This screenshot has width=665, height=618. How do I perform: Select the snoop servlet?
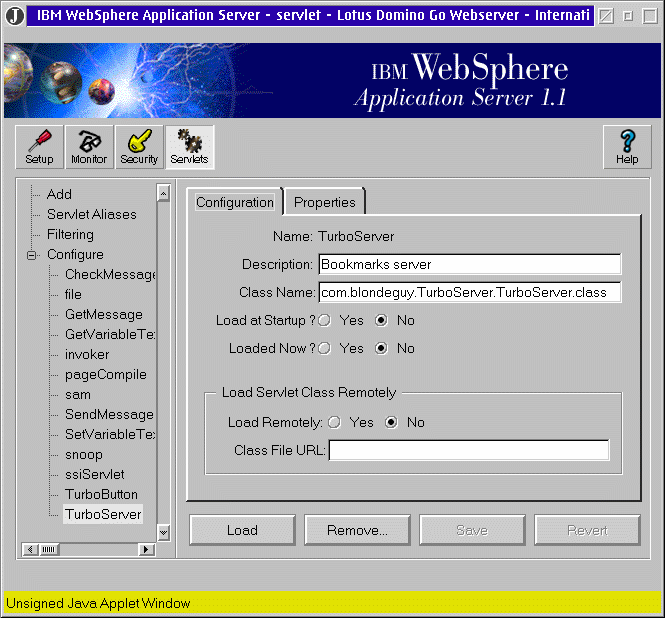84,455
